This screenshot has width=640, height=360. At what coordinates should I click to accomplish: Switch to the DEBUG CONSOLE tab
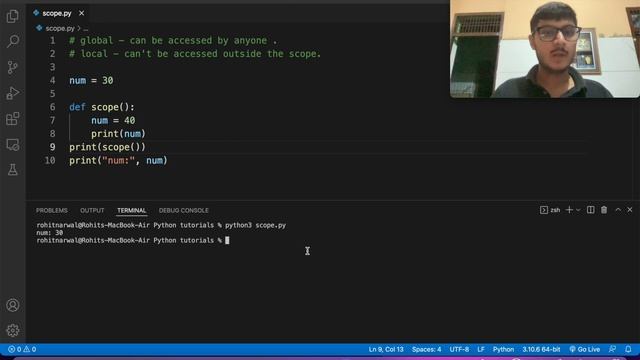click(x=184, y=210)
